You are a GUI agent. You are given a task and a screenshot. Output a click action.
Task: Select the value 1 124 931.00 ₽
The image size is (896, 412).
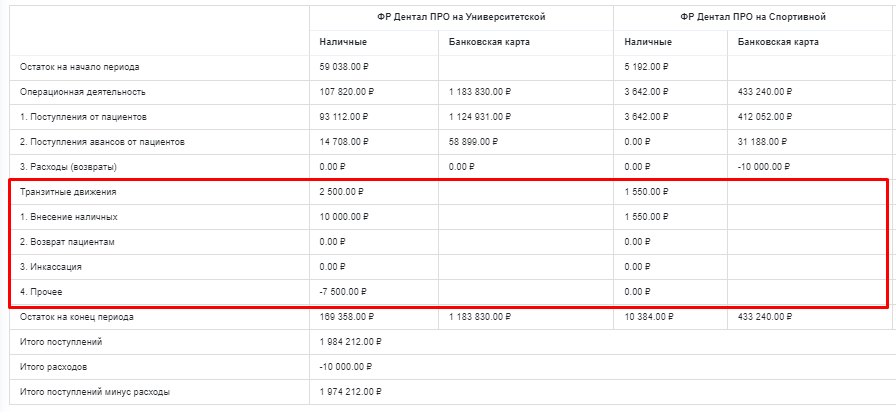(480, 117)
